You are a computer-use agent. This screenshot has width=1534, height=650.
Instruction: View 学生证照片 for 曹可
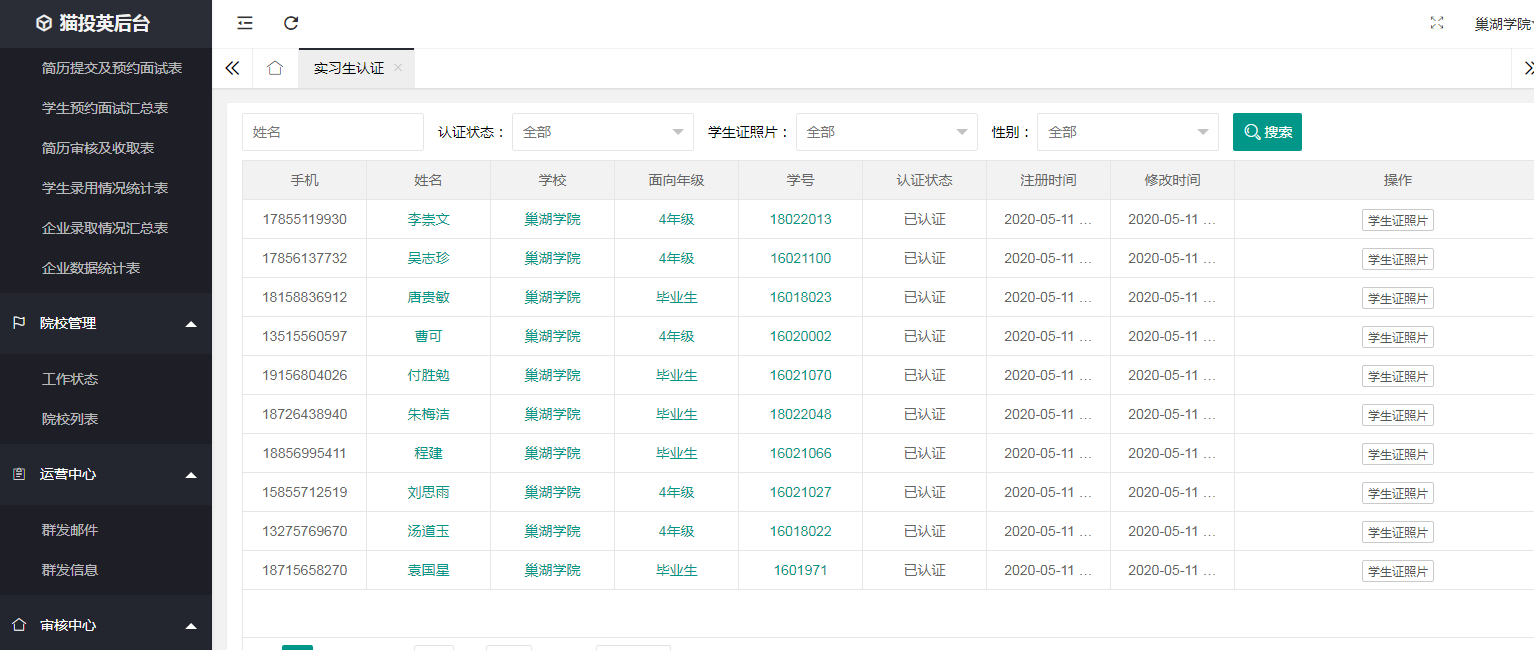click(1397, 337)
